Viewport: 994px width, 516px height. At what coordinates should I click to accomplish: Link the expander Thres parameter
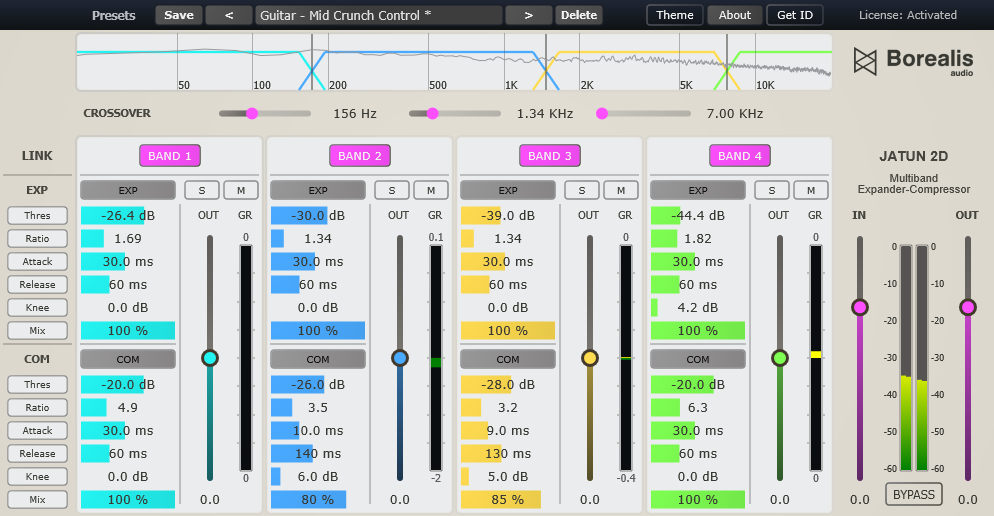pos(37,216)
